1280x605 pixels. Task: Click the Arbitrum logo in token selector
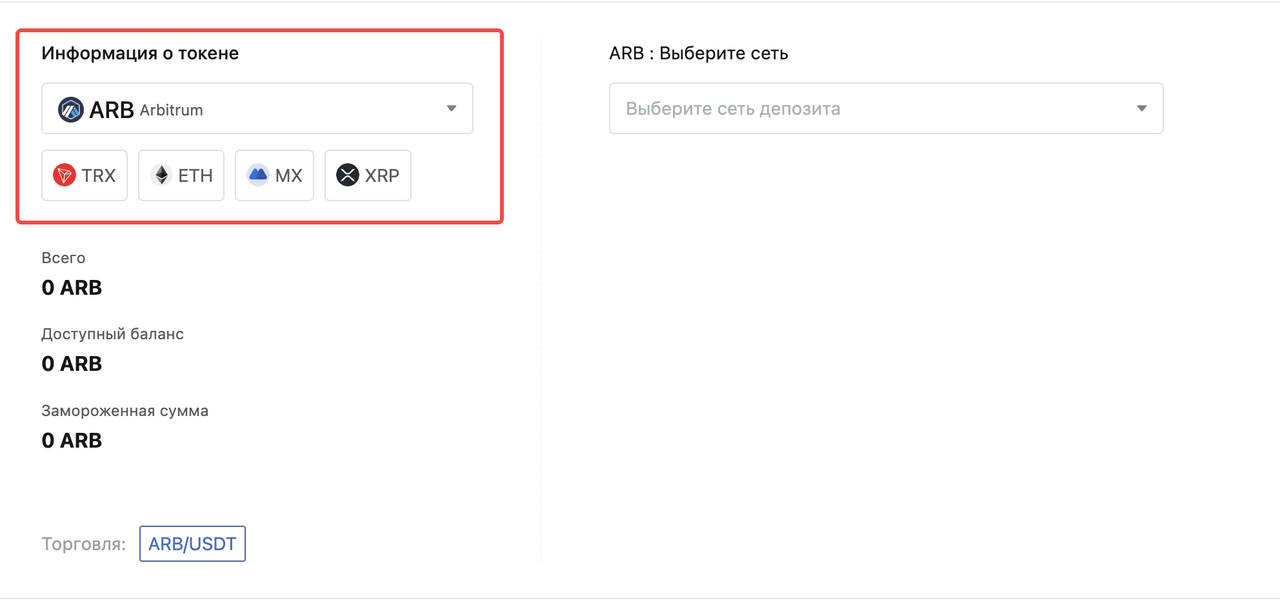click(x=70, y=110)
